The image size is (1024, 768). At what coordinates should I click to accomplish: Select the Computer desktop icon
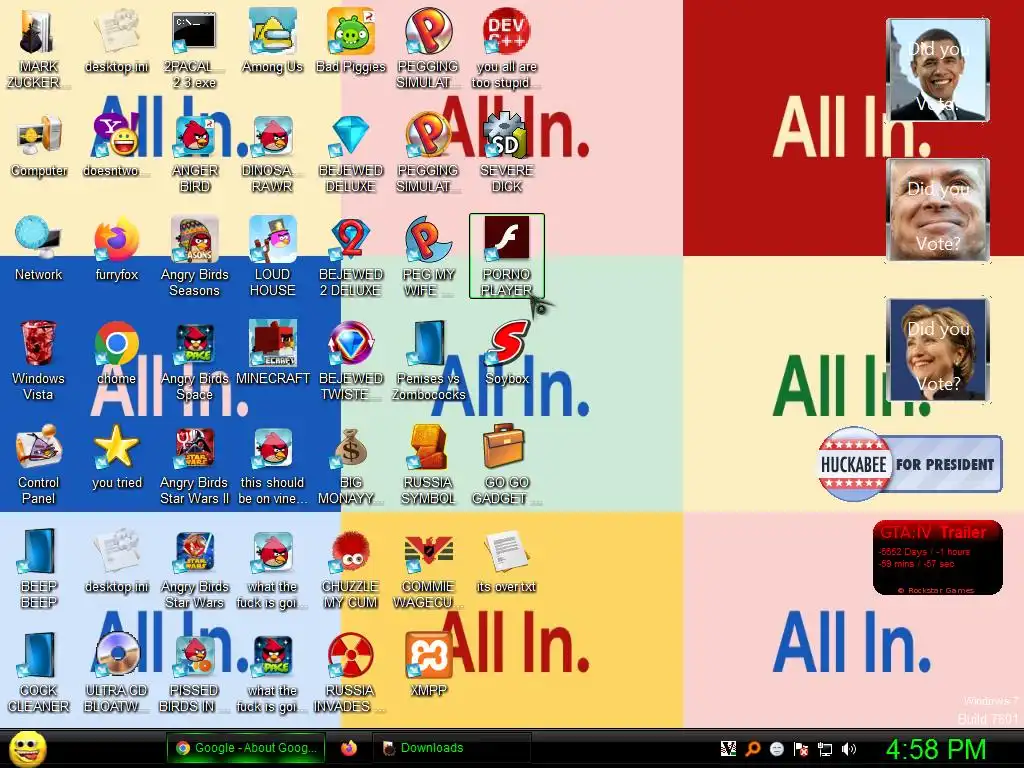click(39, 145)
